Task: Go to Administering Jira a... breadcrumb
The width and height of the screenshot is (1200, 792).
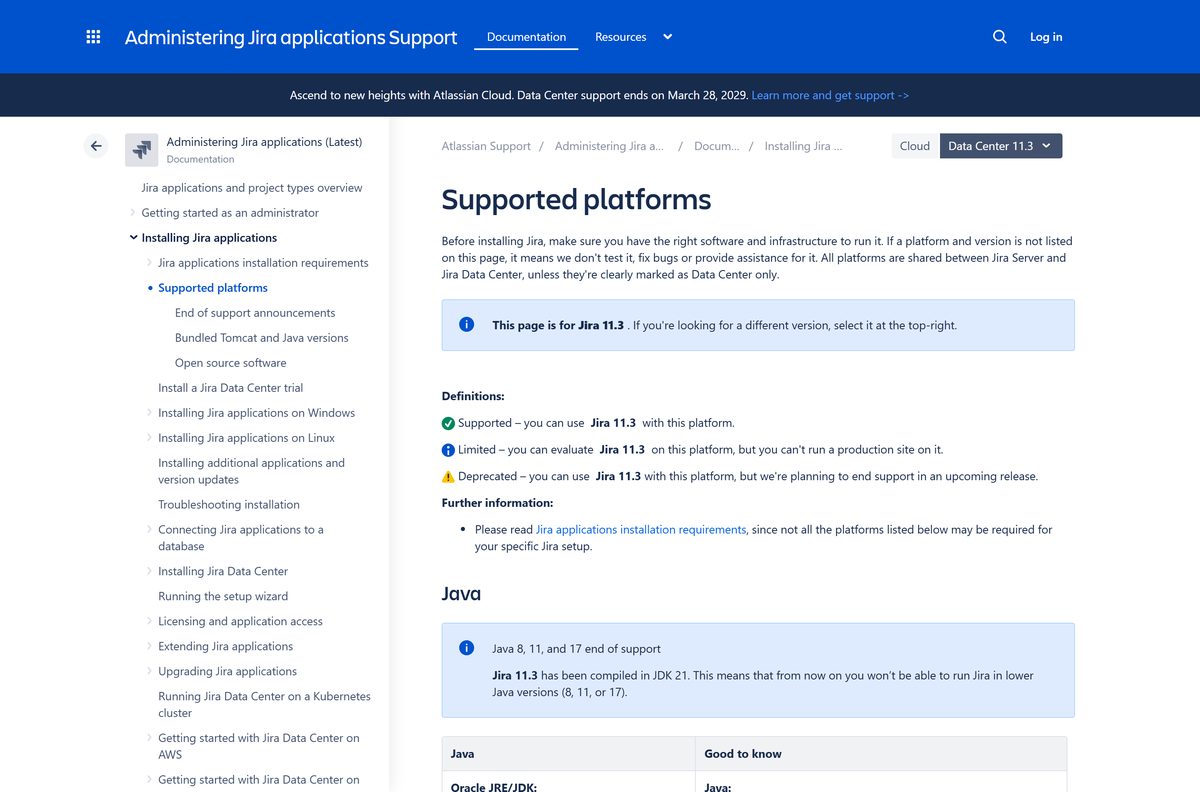Action: [x=609, y=146]
